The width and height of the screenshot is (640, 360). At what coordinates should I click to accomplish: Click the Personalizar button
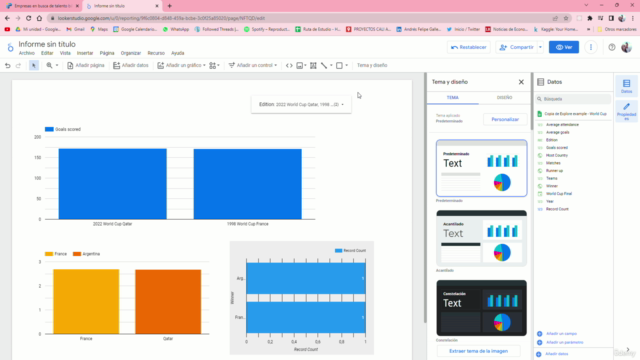coord(505,120)
